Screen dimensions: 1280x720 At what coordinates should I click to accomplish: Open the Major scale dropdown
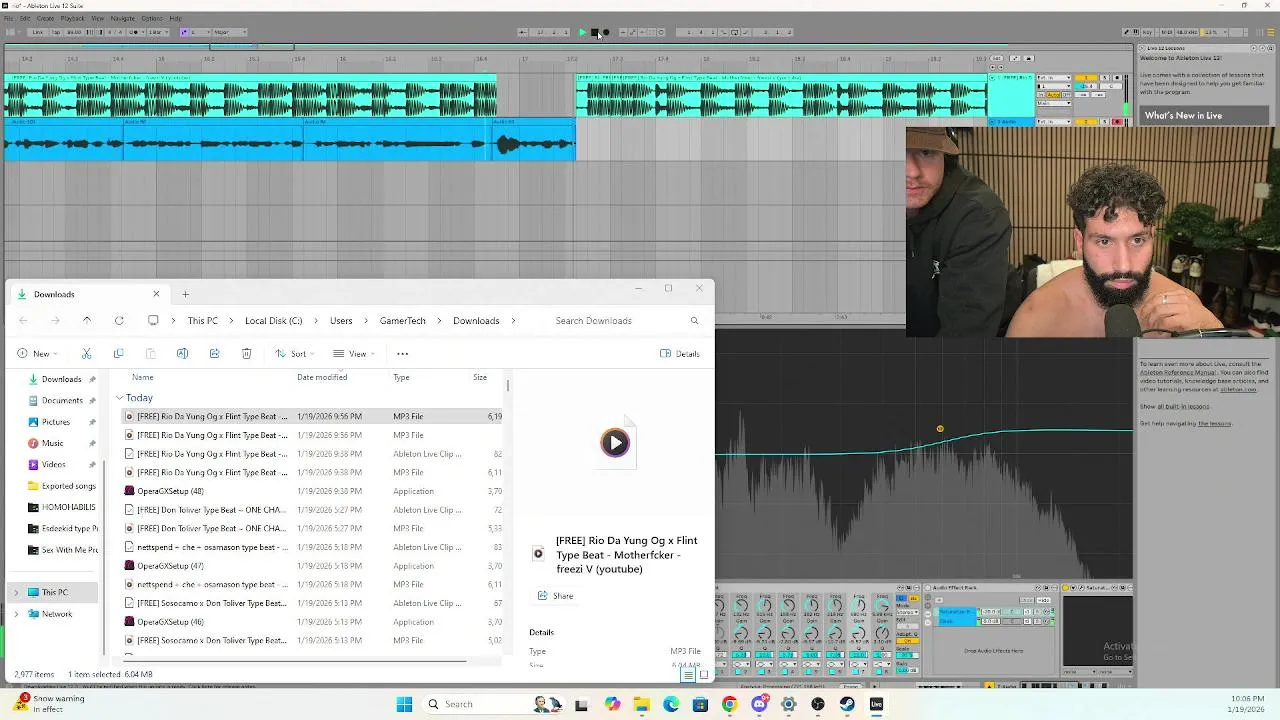tap(230, 32)
